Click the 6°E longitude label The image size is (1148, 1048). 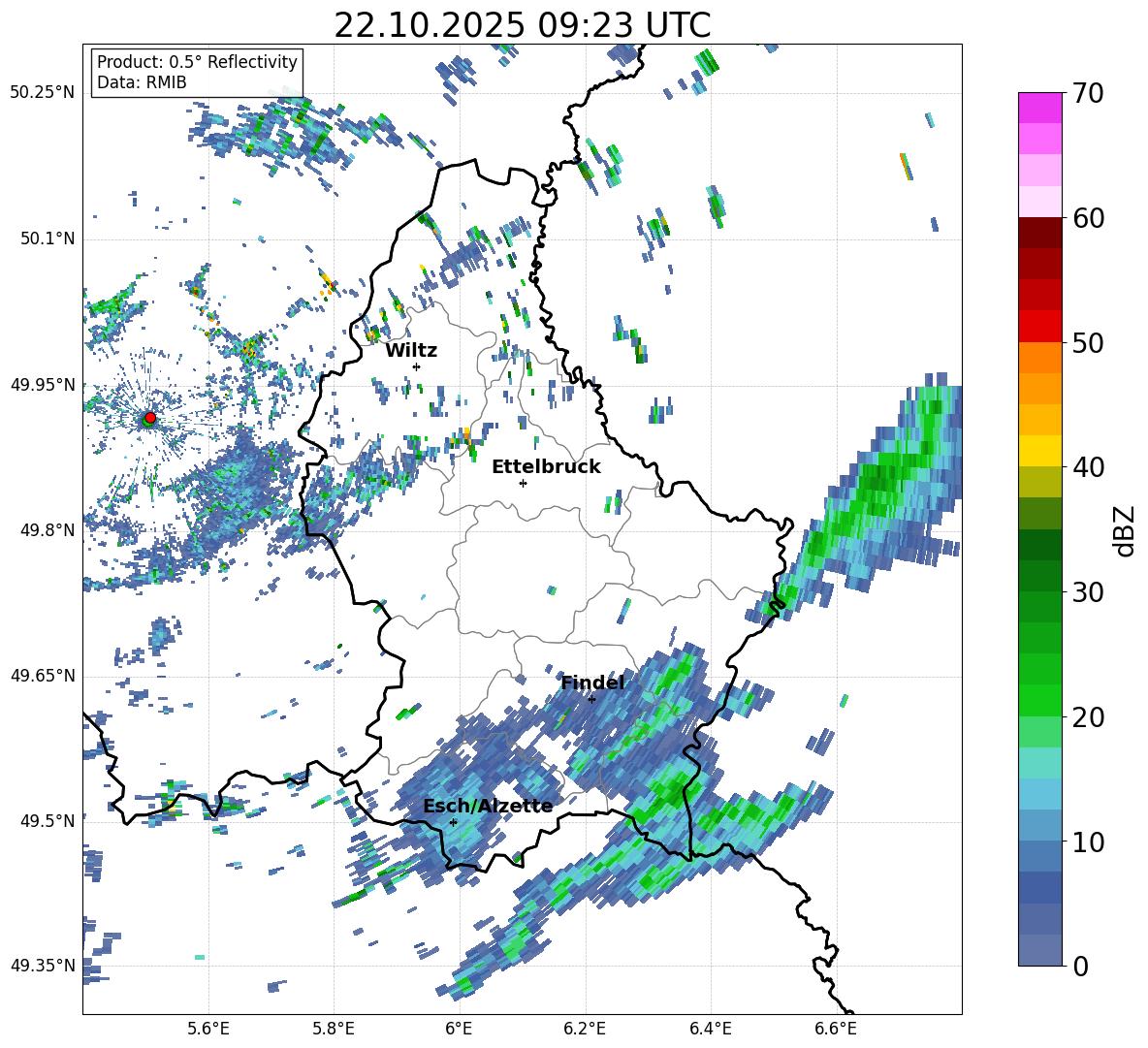[459, 1029]
